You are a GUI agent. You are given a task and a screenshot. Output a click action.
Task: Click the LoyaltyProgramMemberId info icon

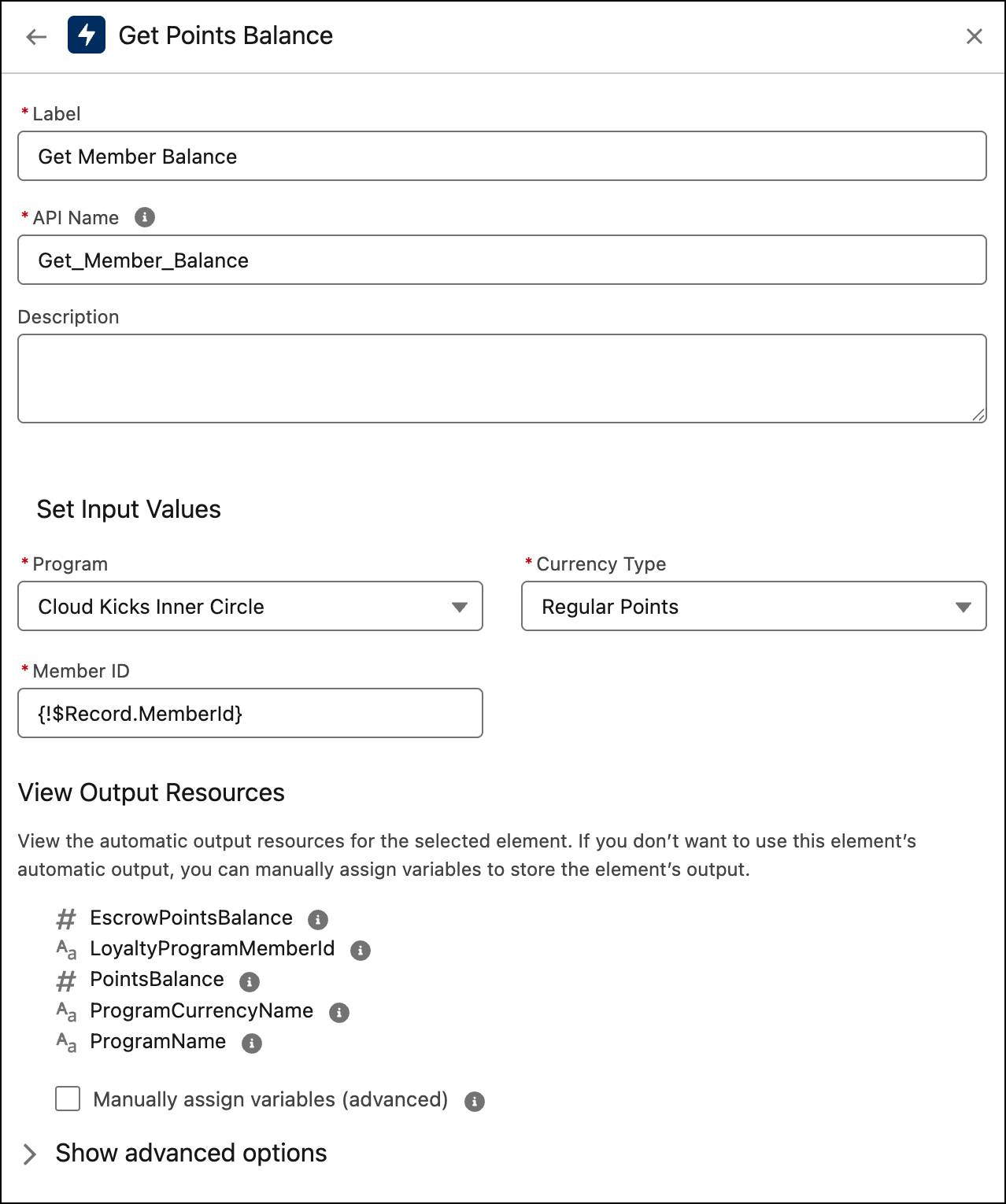click(361, 950)
